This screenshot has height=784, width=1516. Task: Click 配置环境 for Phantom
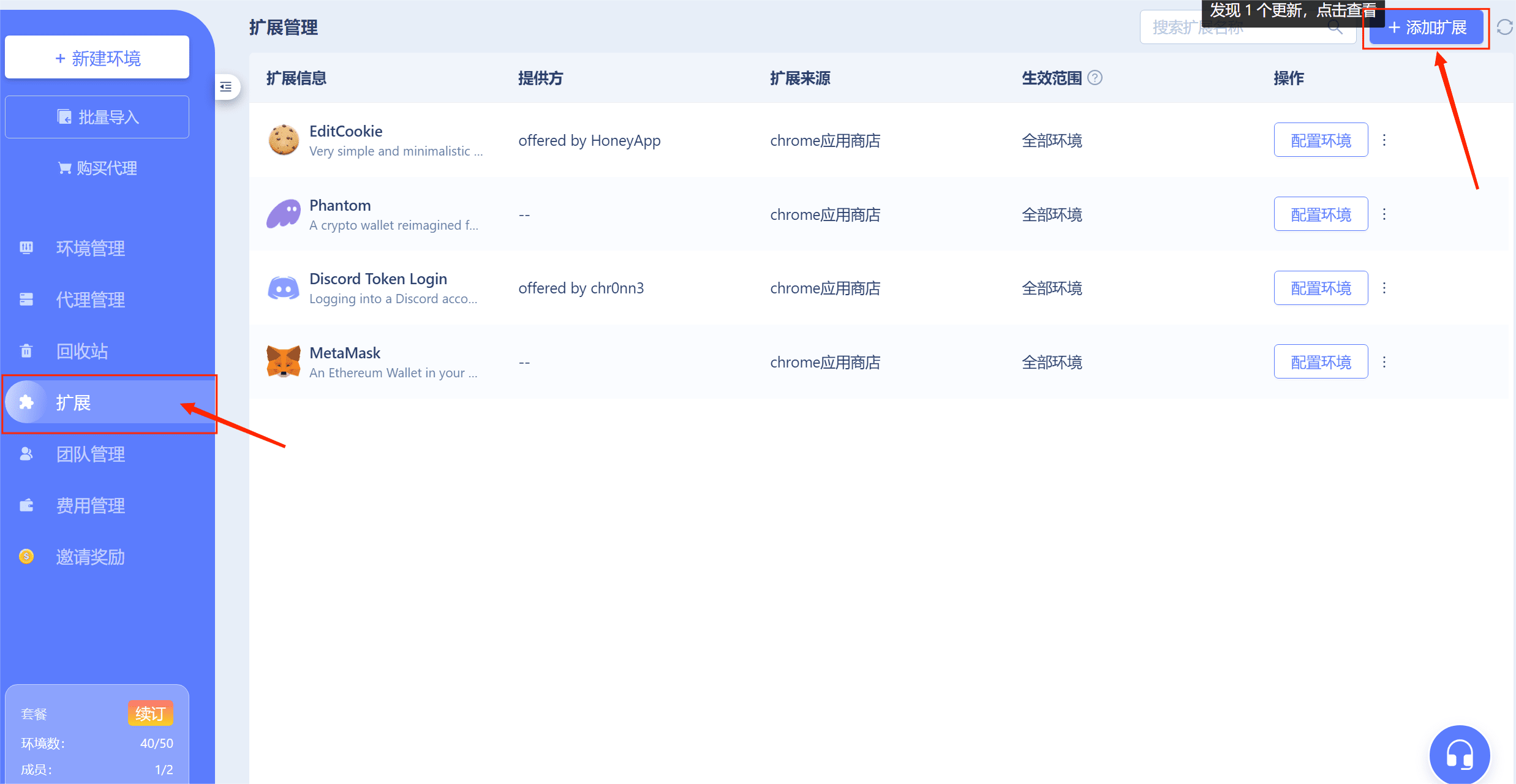tap(1321, 214)
